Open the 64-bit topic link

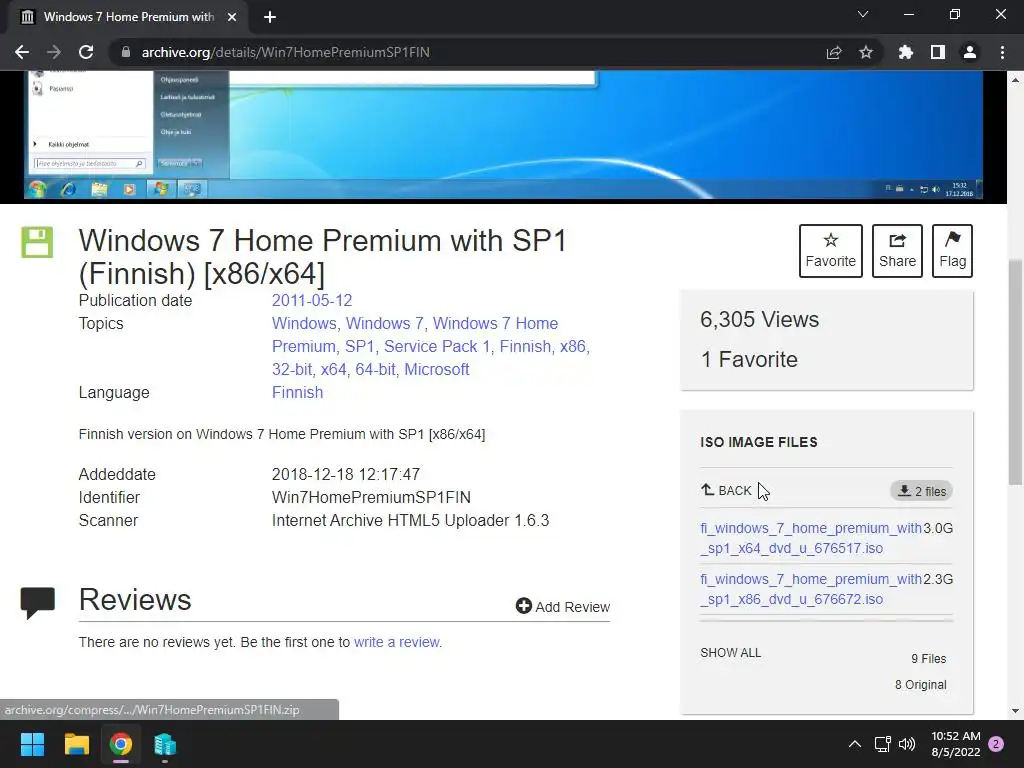[375, 369]
